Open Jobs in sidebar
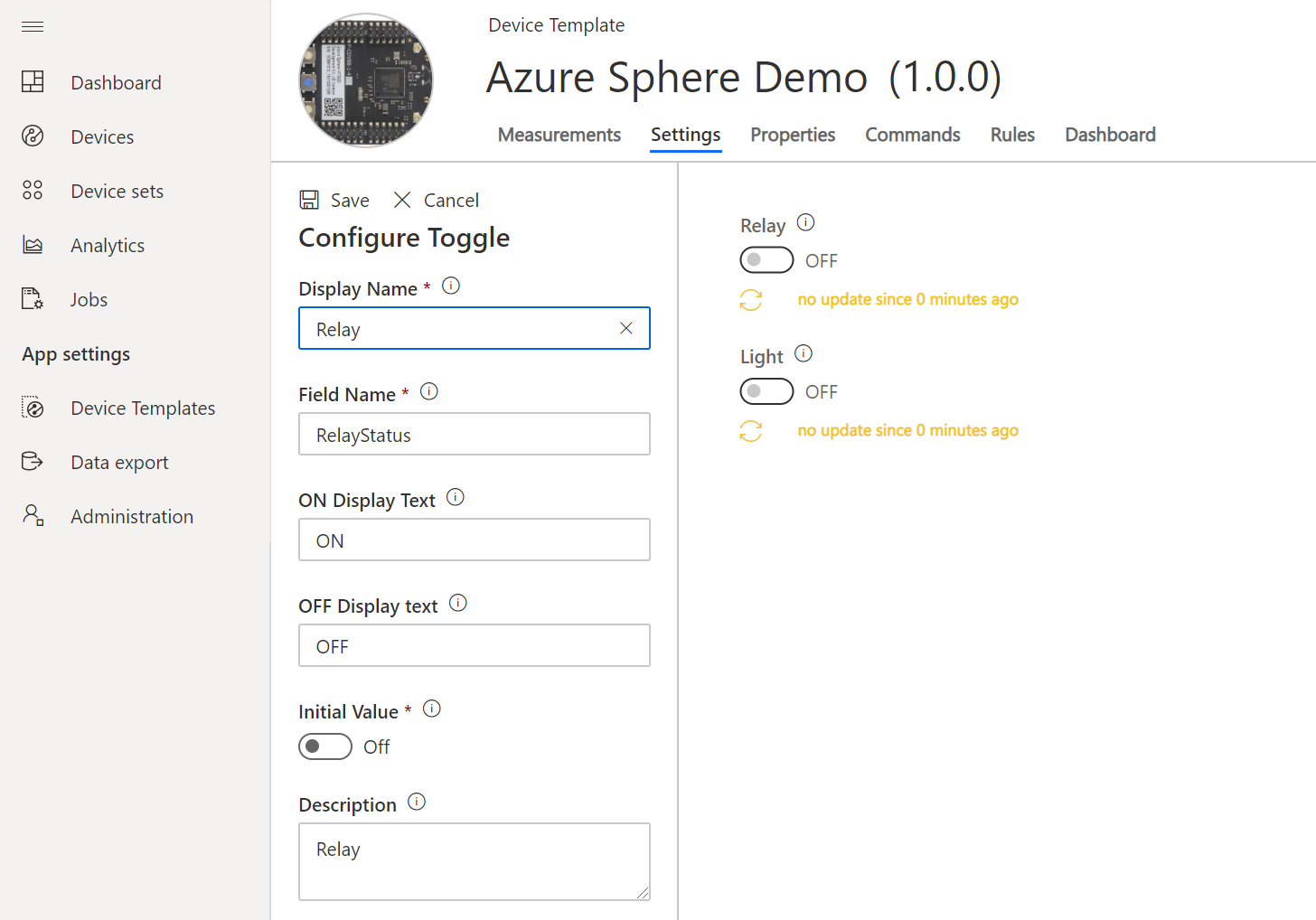This screenshot has width=1316, height=920. point(89,300)
